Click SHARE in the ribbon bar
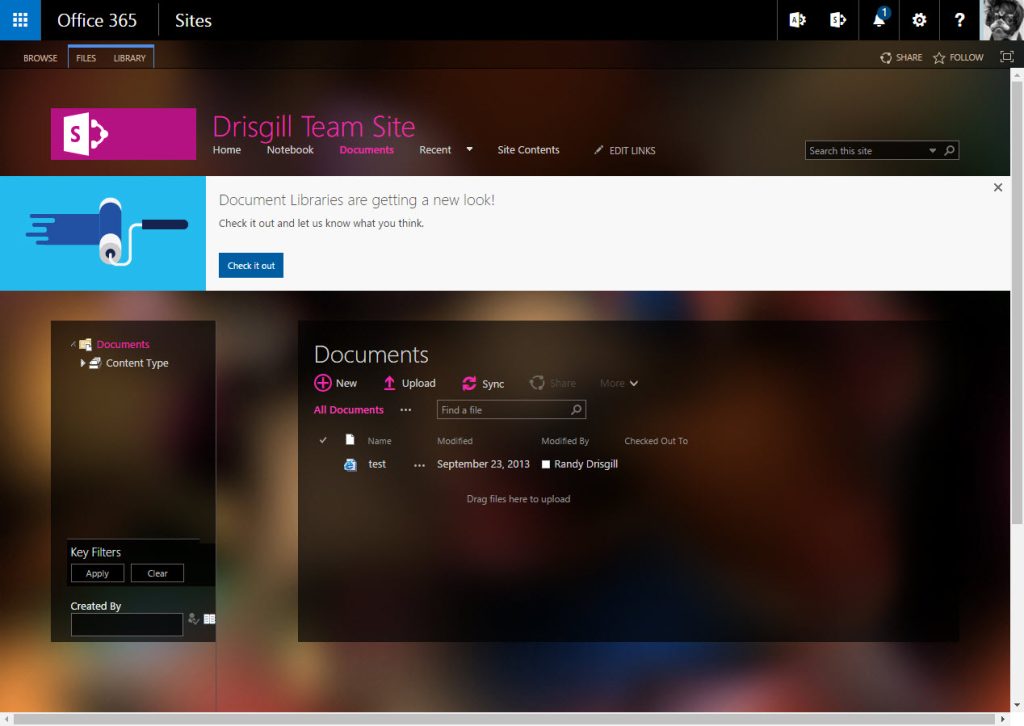The height and width of the screenshot is (726, 1024). 901,57
